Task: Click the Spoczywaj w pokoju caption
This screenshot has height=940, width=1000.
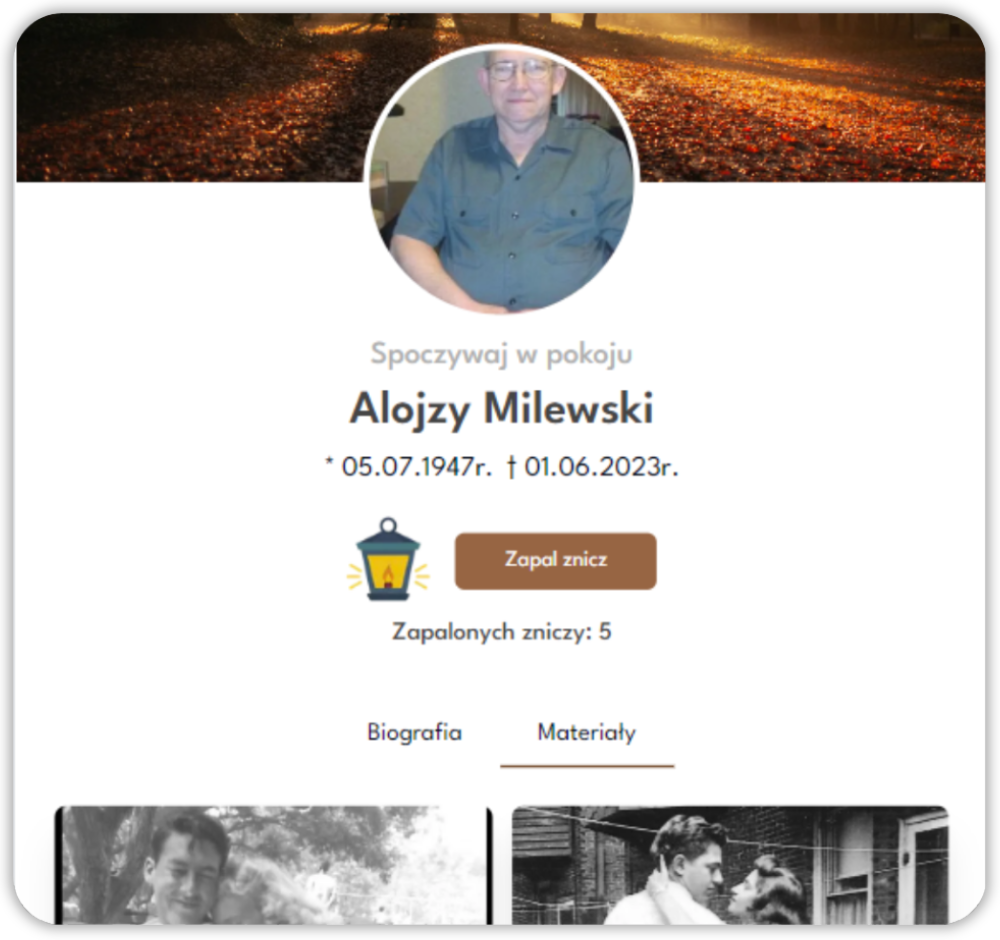Action: pyautogui.click(x=501, y=355)
